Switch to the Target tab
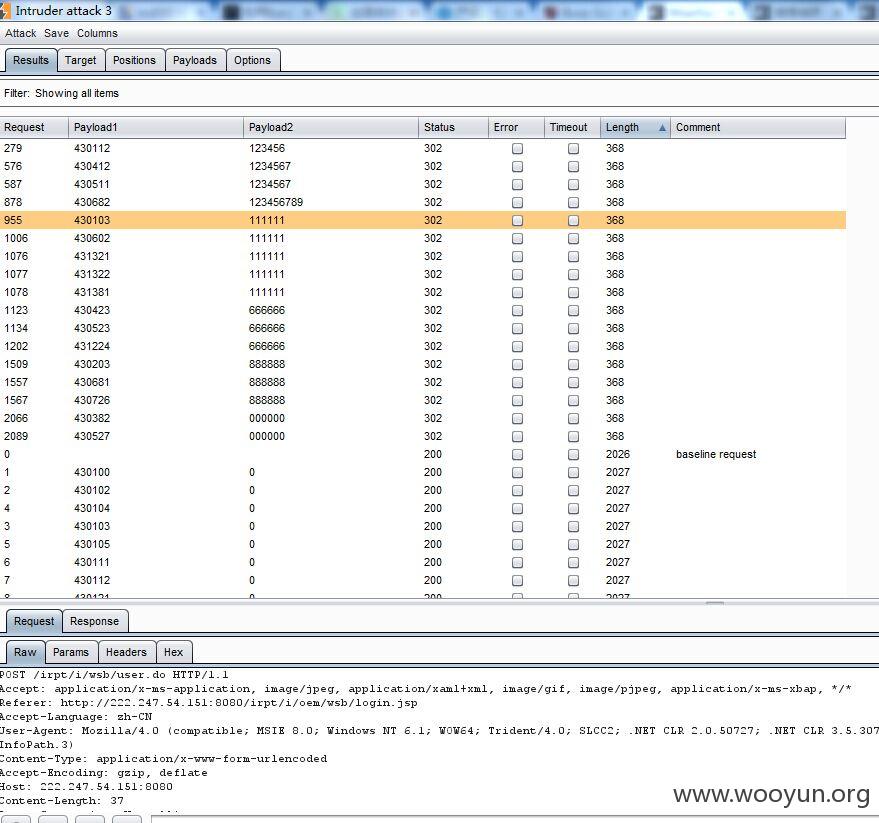This screenshot has height=823, width=879. tap(80, 60)
